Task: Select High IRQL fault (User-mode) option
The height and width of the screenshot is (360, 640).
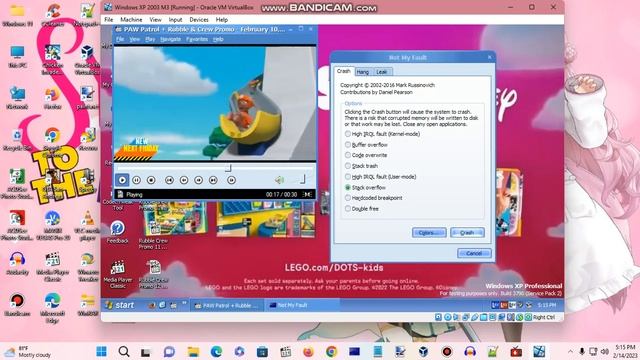Action: click(x=380, y=177)
